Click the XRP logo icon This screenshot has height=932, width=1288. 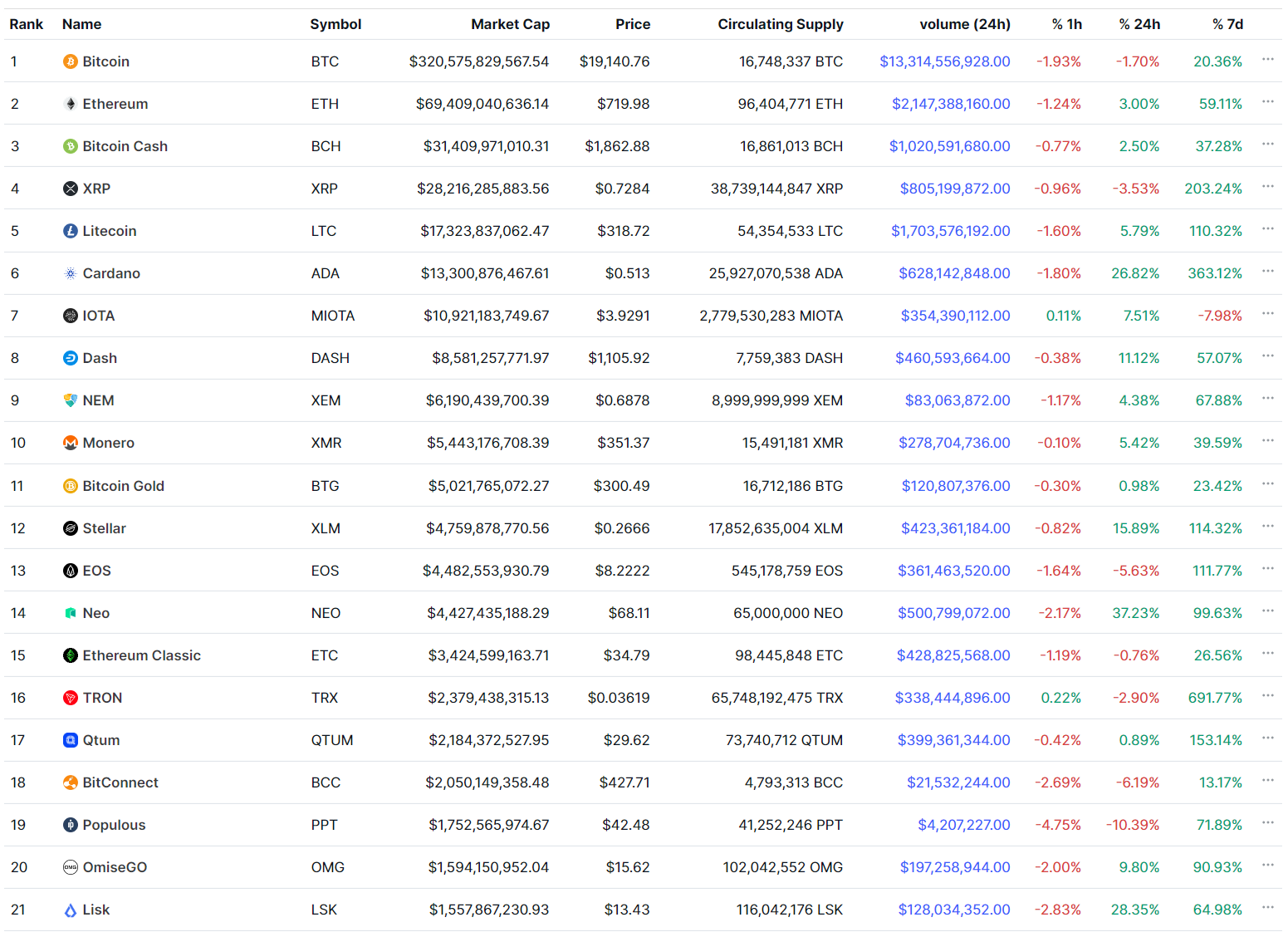tap(71, 189)
